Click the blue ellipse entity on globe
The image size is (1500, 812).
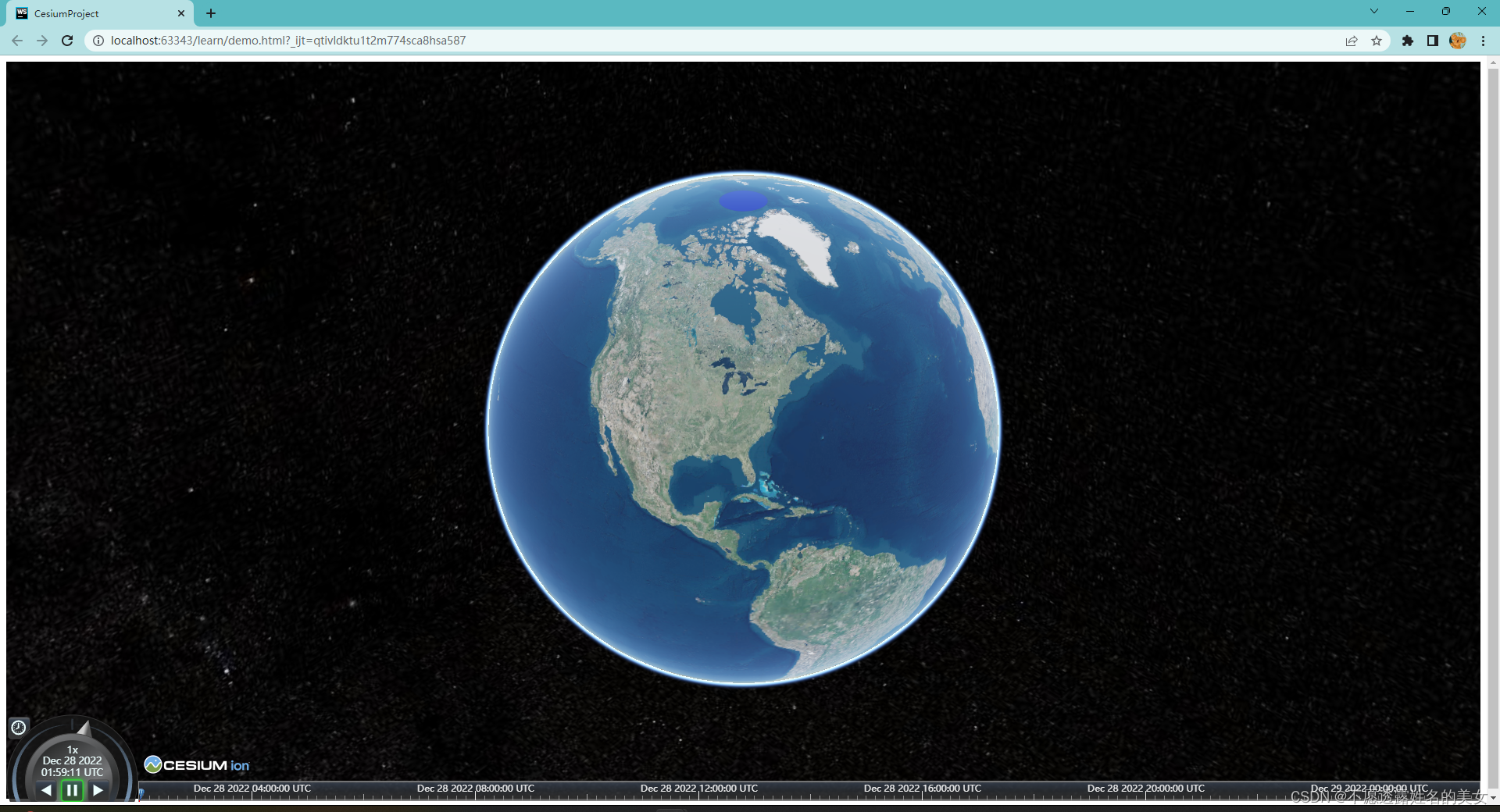click(x=743, y=201)
